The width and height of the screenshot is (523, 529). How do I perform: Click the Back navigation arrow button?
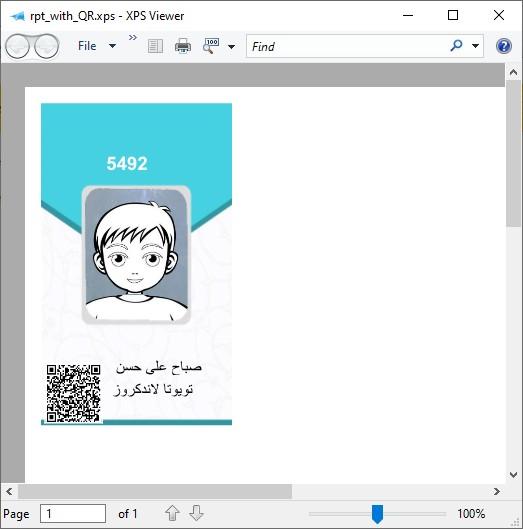[x=18, y=46]
